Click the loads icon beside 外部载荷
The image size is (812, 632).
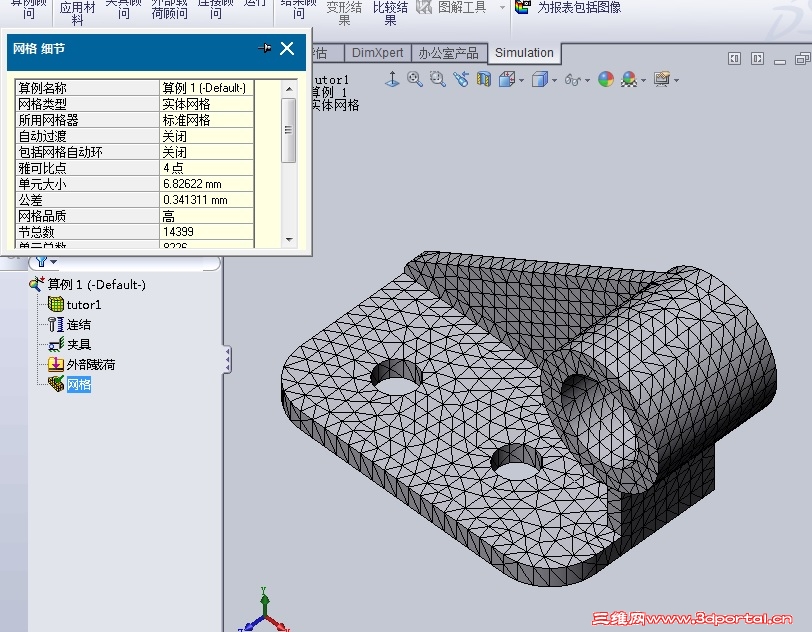[55, 364]
